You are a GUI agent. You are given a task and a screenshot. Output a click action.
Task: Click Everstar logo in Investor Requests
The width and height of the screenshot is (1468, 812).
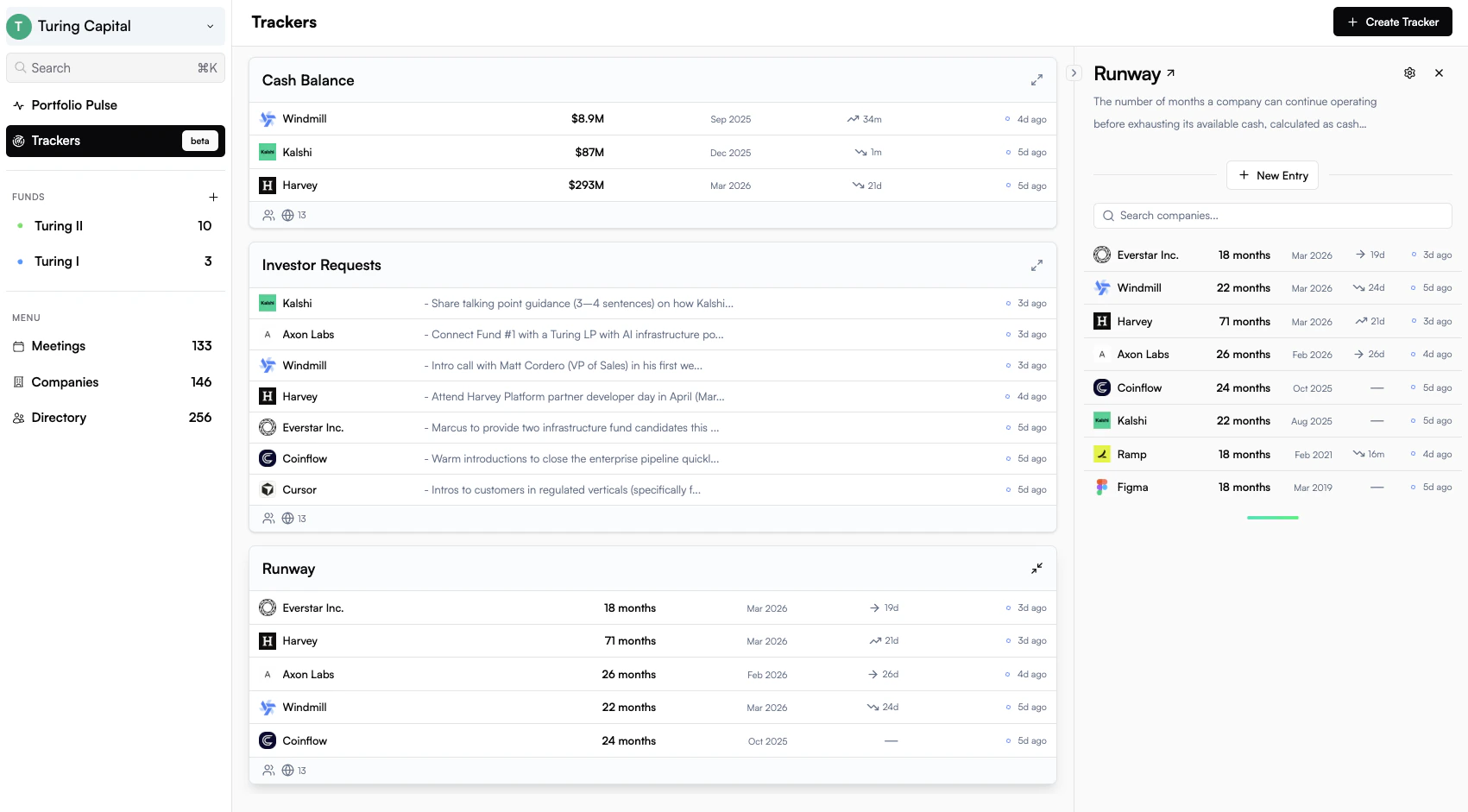click(268, 427)
